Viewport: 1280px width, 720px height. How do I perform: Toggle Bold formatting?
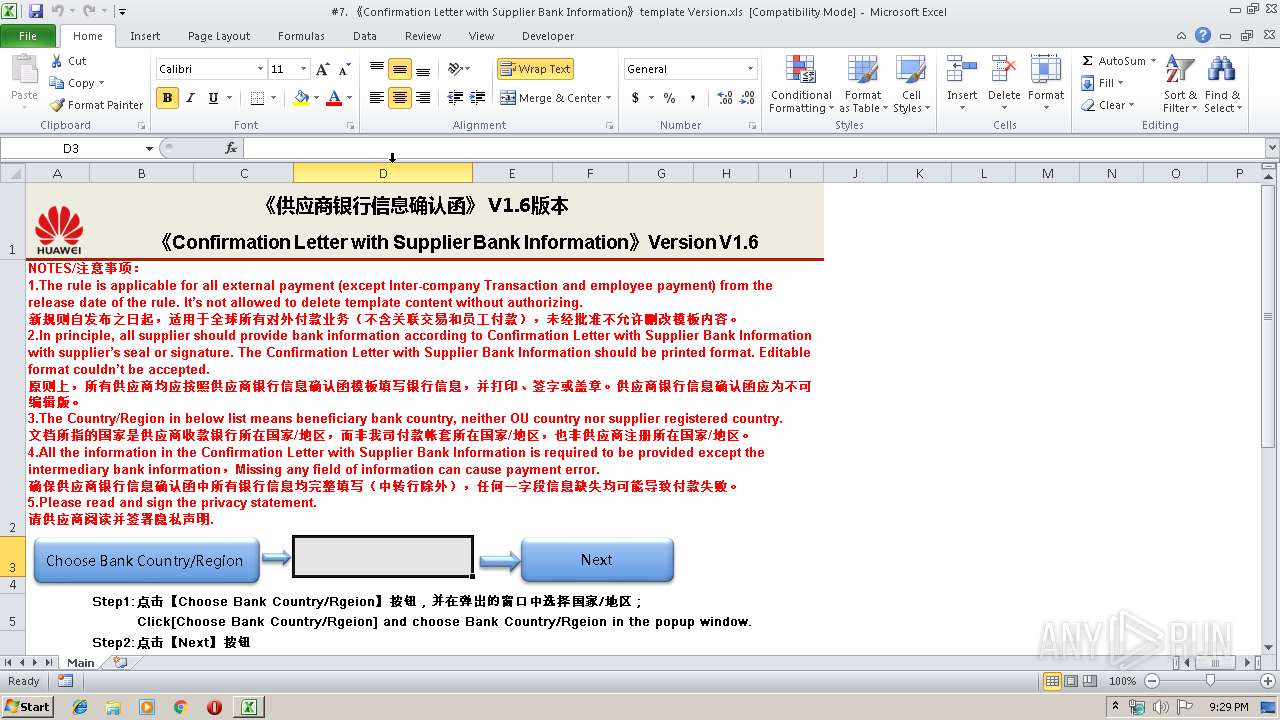167,98
